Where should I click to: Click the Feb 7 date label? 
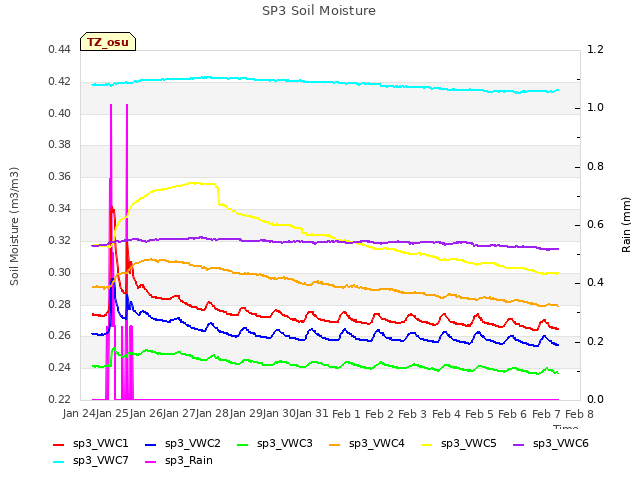click(x=546, y=414)
